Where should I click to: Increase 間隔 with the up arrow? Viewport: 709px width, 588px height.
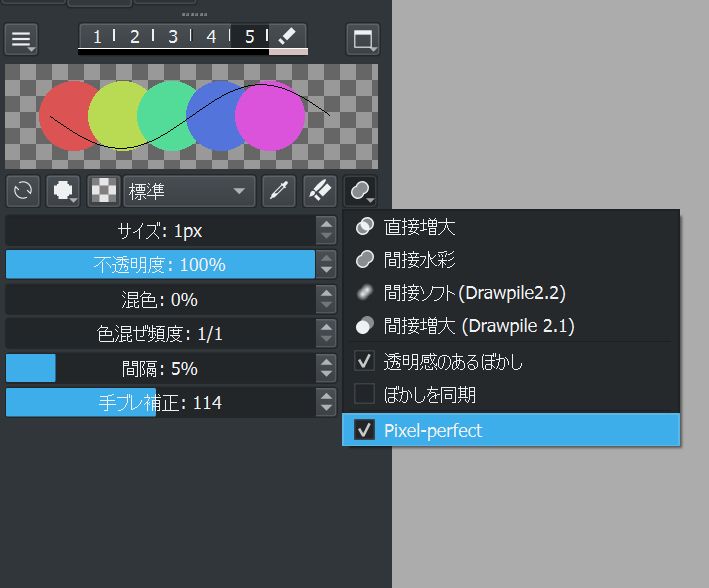click(326, 362)
